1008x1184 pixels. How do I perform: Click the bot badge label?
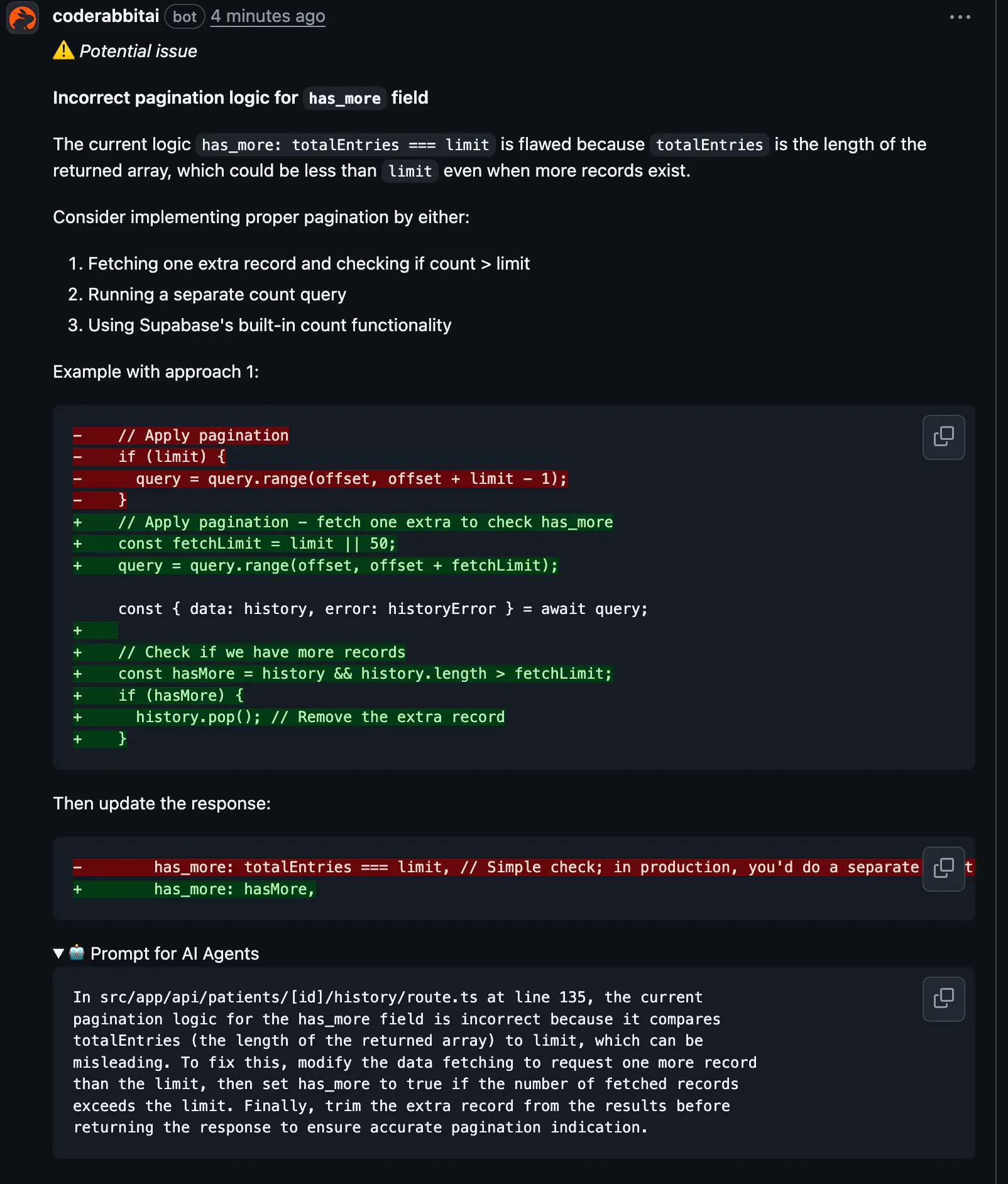click(185, 17)
